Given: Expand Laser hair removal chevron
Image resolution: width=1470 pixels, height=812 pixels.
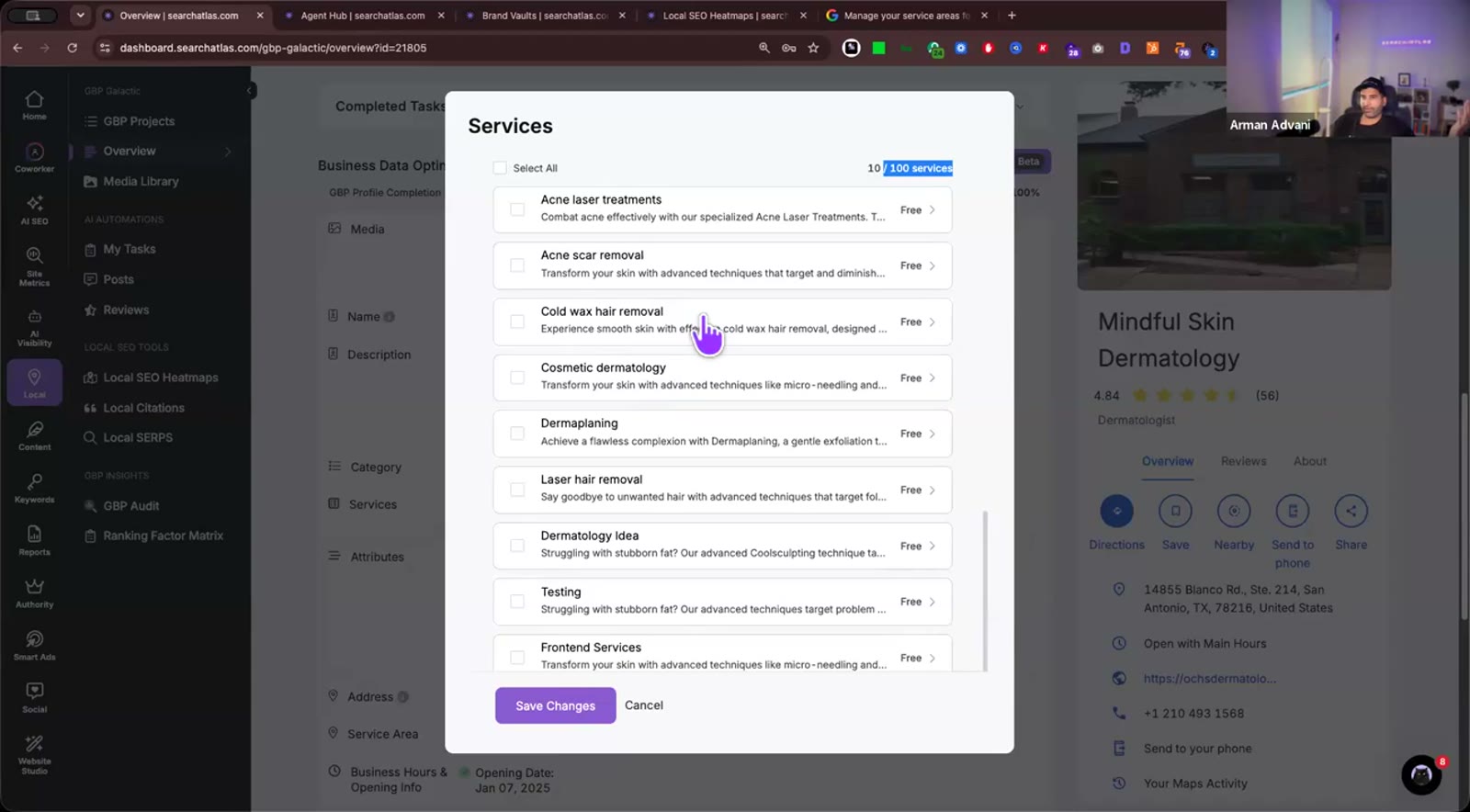Looking at the screenshot, I should point(932,491).
